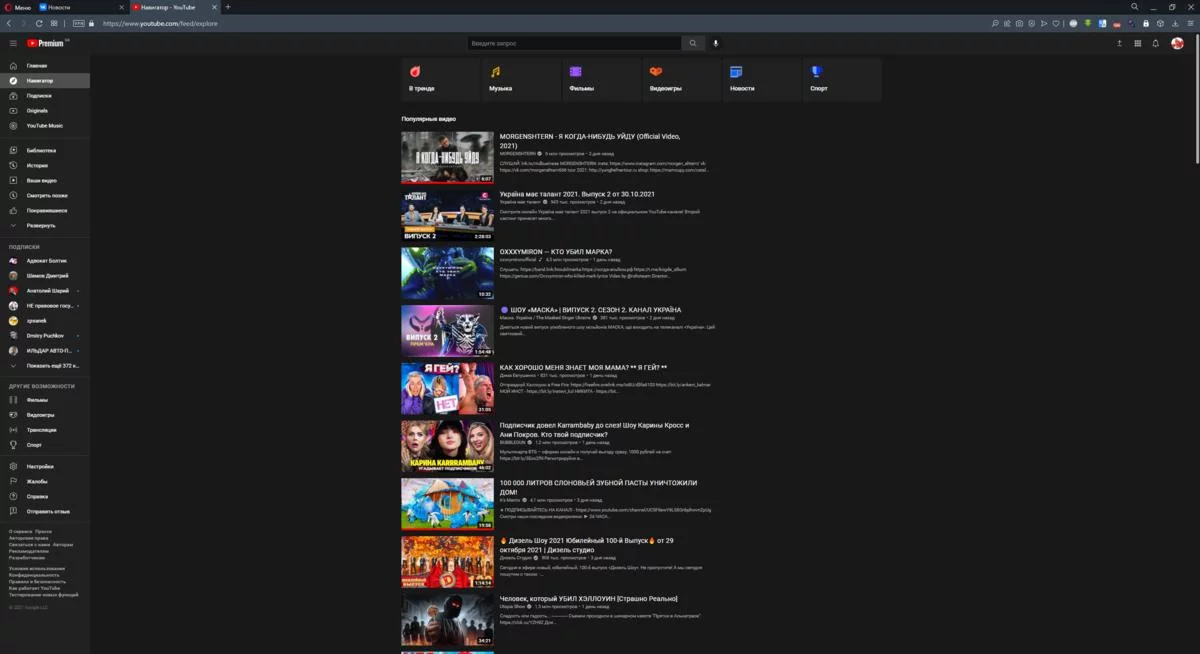Open the user account avatar menu
The image size is (1200, 654).
[1177, 43]
